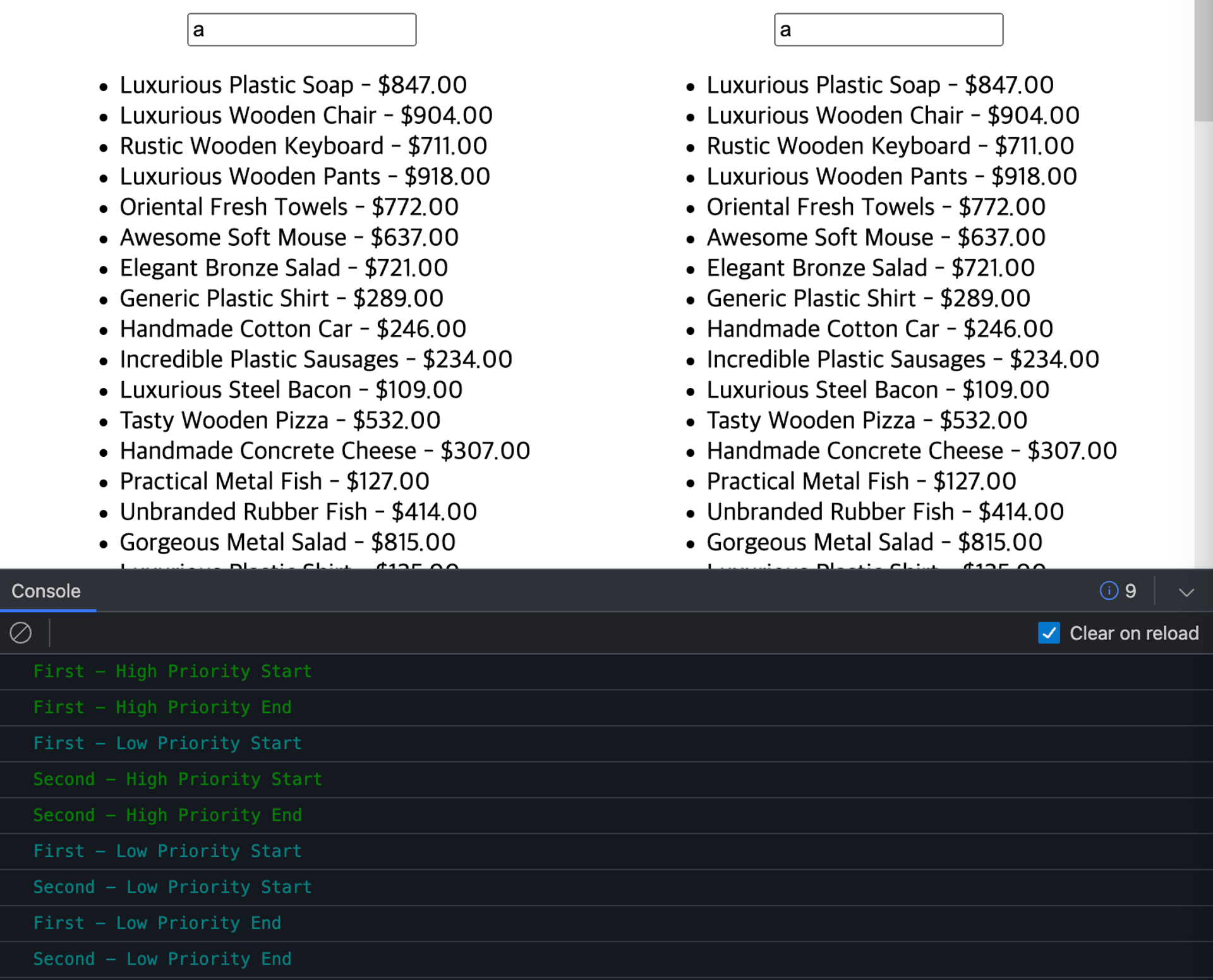Viewport: 1213px width, 980px height.
Task: Toggle the Clear on reload checkbox
Action: point(1049,632)
